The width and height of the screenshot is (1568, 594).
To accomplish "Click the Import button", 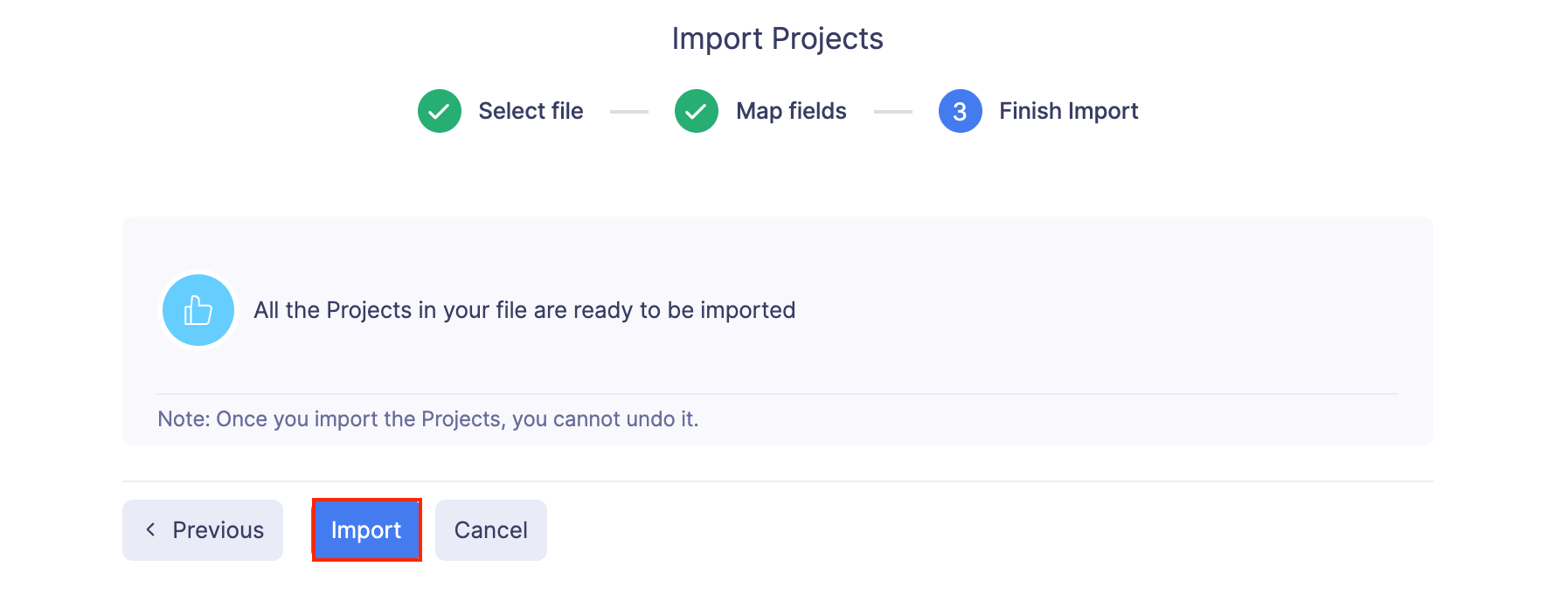I will click(x=366, y=529).
